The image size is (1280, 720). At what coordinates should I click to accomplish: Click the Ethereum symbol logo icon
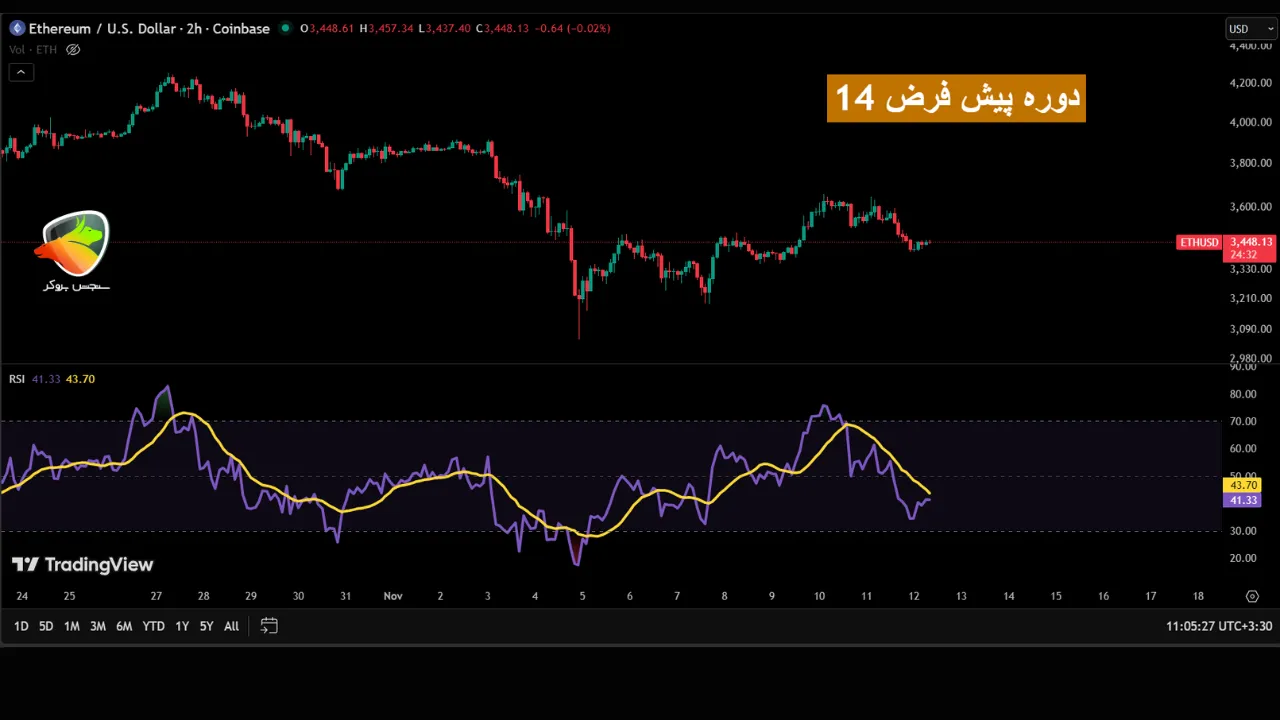pyautogui.click(x=16, y=29)
